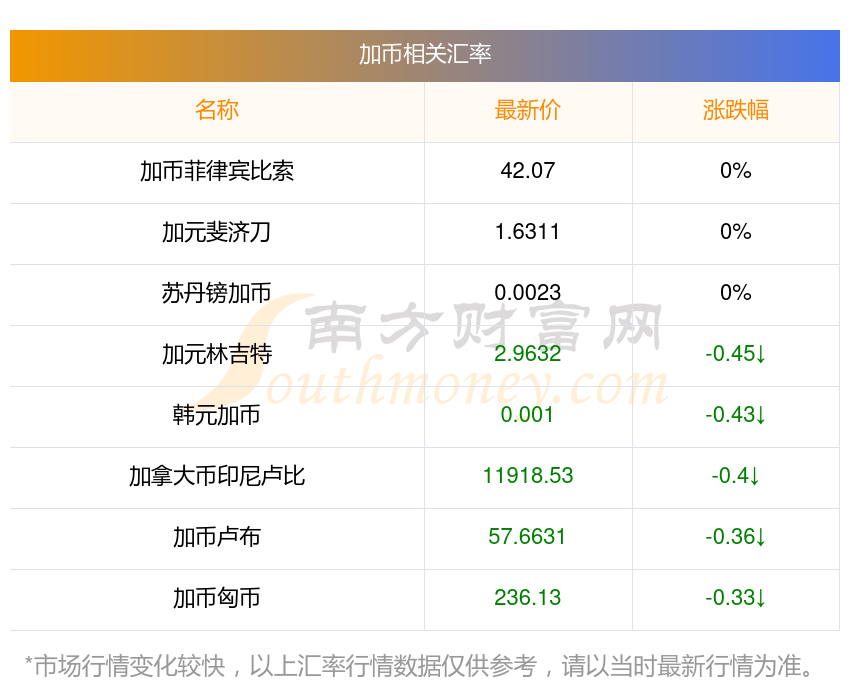The width and height of the screenshot is (850, 697).
Task: Click the price value 57.6631
Action: pos(527,537)
